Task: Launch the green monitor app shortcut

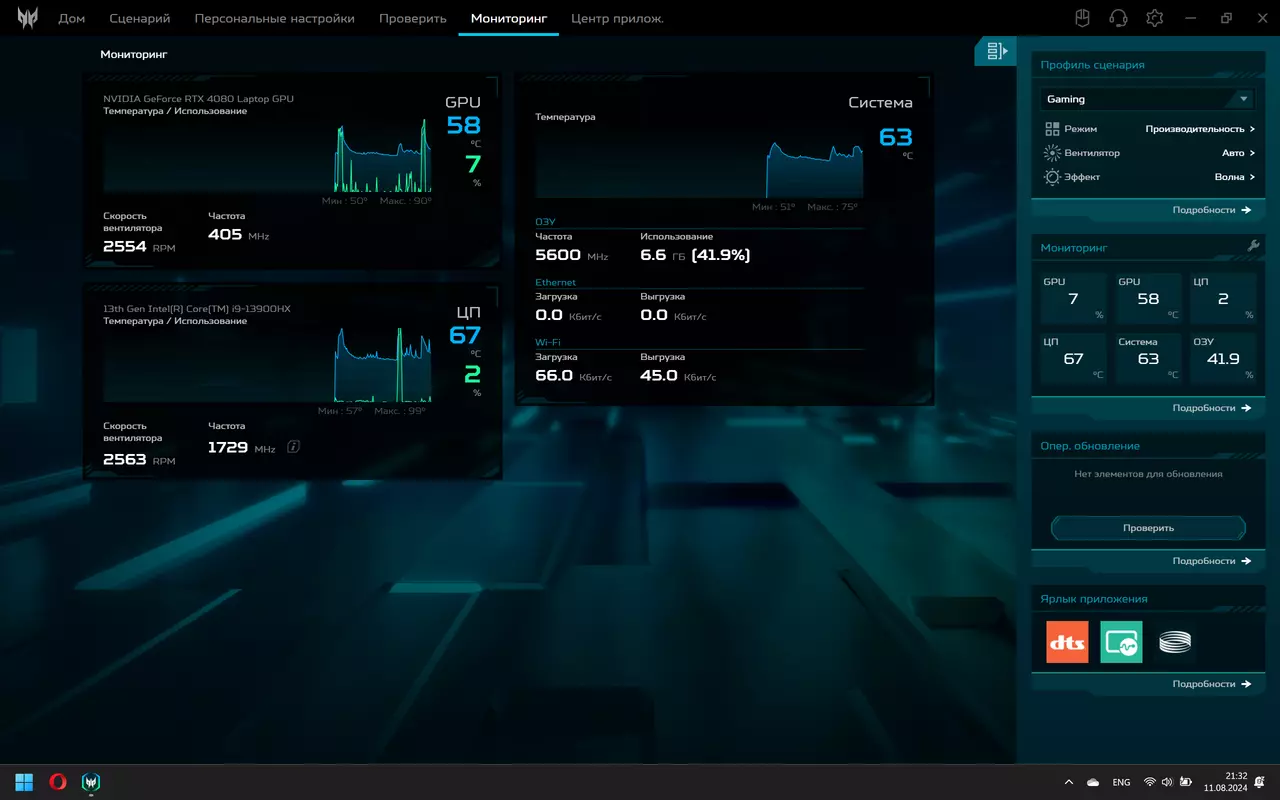Action: coord(1121,642)
